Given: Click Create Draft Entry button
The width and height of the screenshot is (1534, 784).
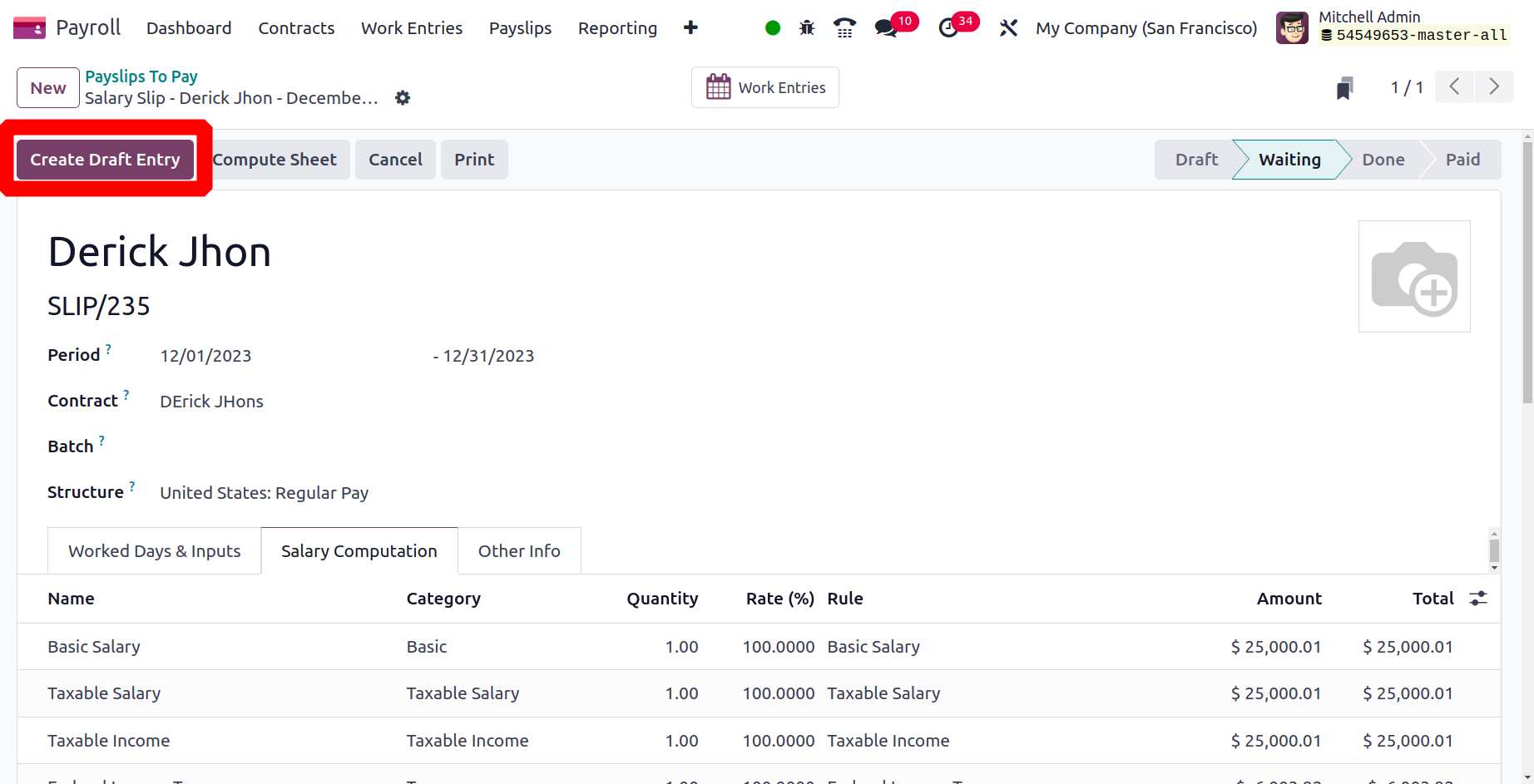Looking at the screenshot, I should point(105,160).
